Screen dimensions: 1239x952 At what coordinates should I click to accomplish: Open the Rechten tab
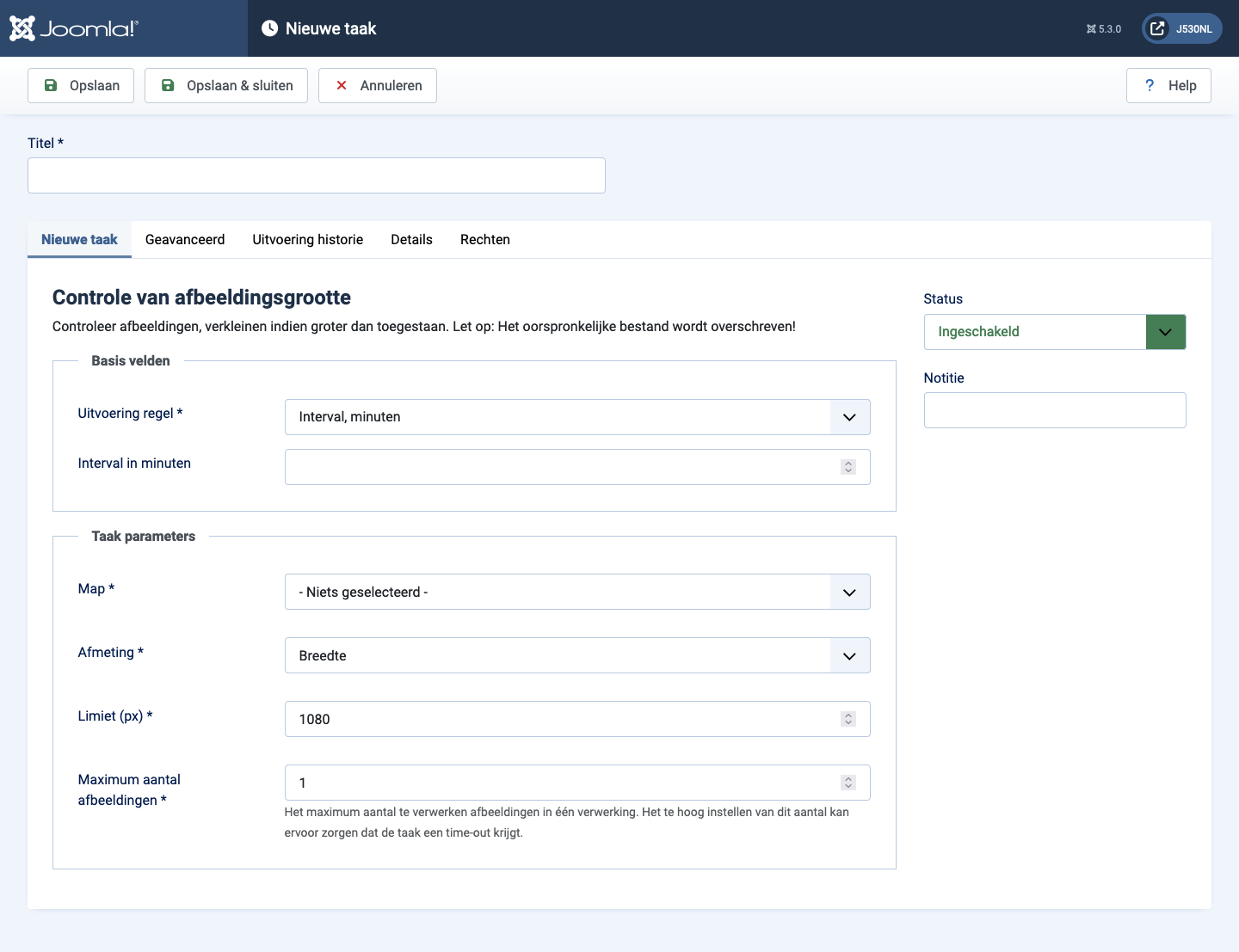coord(485,239)
